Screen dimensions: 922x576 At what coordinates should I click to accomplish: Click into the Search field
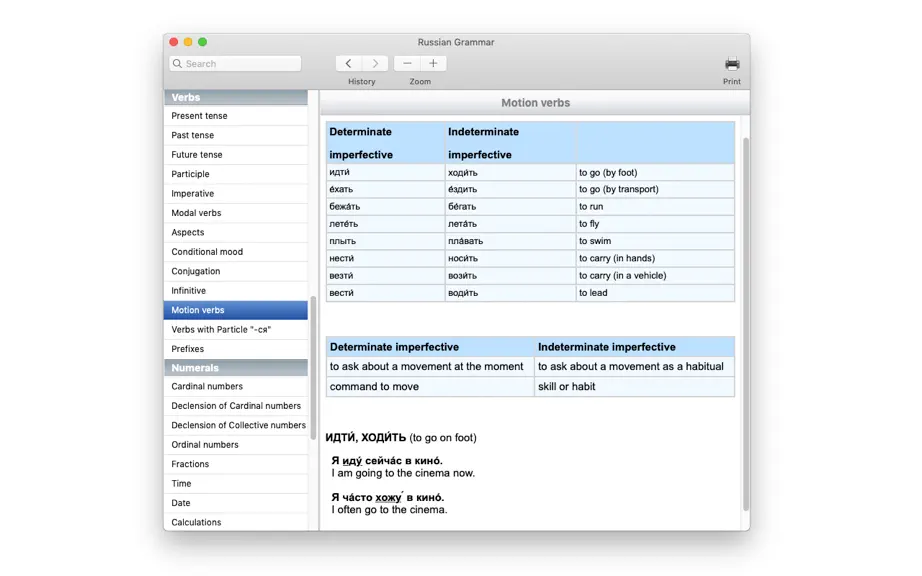pyautogui.click(x=235, y=63)
